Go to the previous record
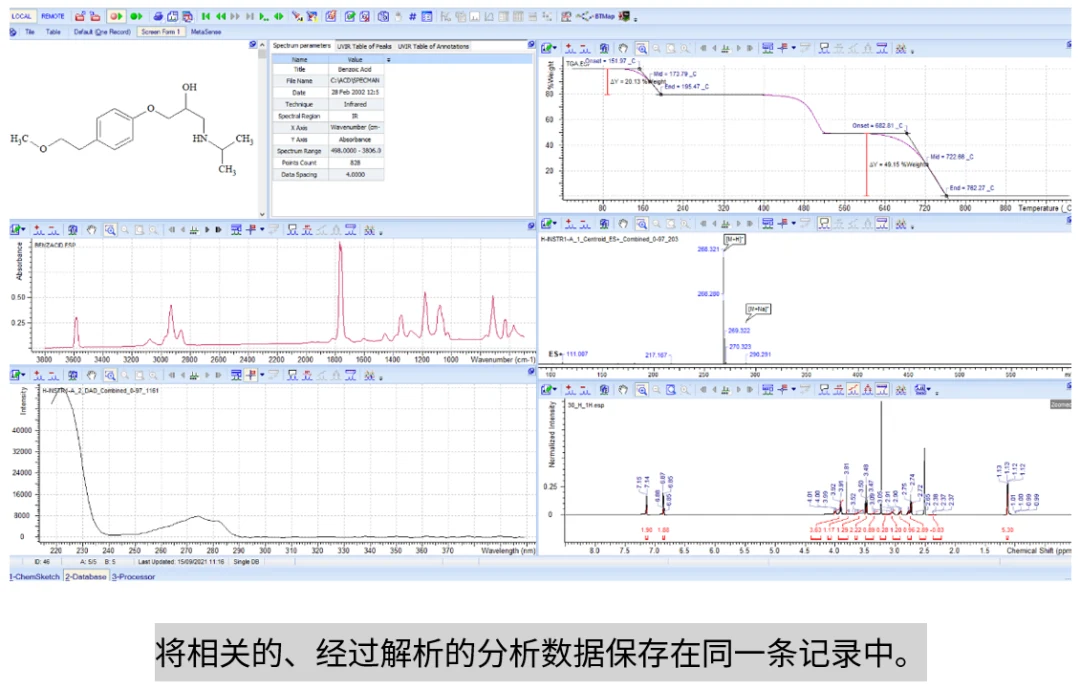Viewport: 1080px width, 689px height. 220,16
